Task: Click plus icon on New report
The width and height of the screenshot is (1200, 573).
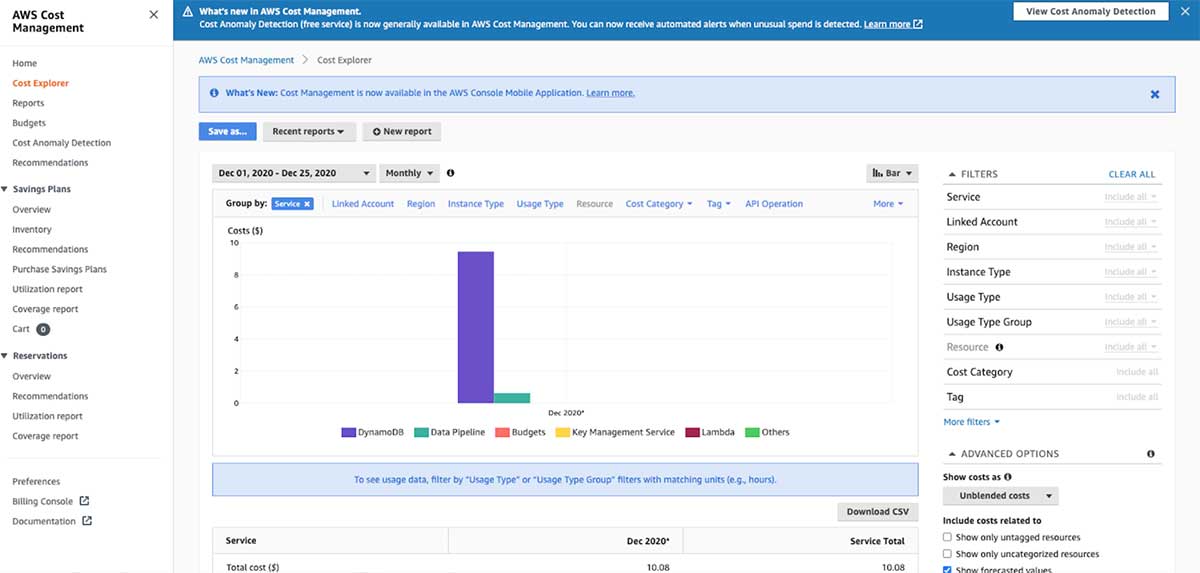Action: click(x=376, y=131)
